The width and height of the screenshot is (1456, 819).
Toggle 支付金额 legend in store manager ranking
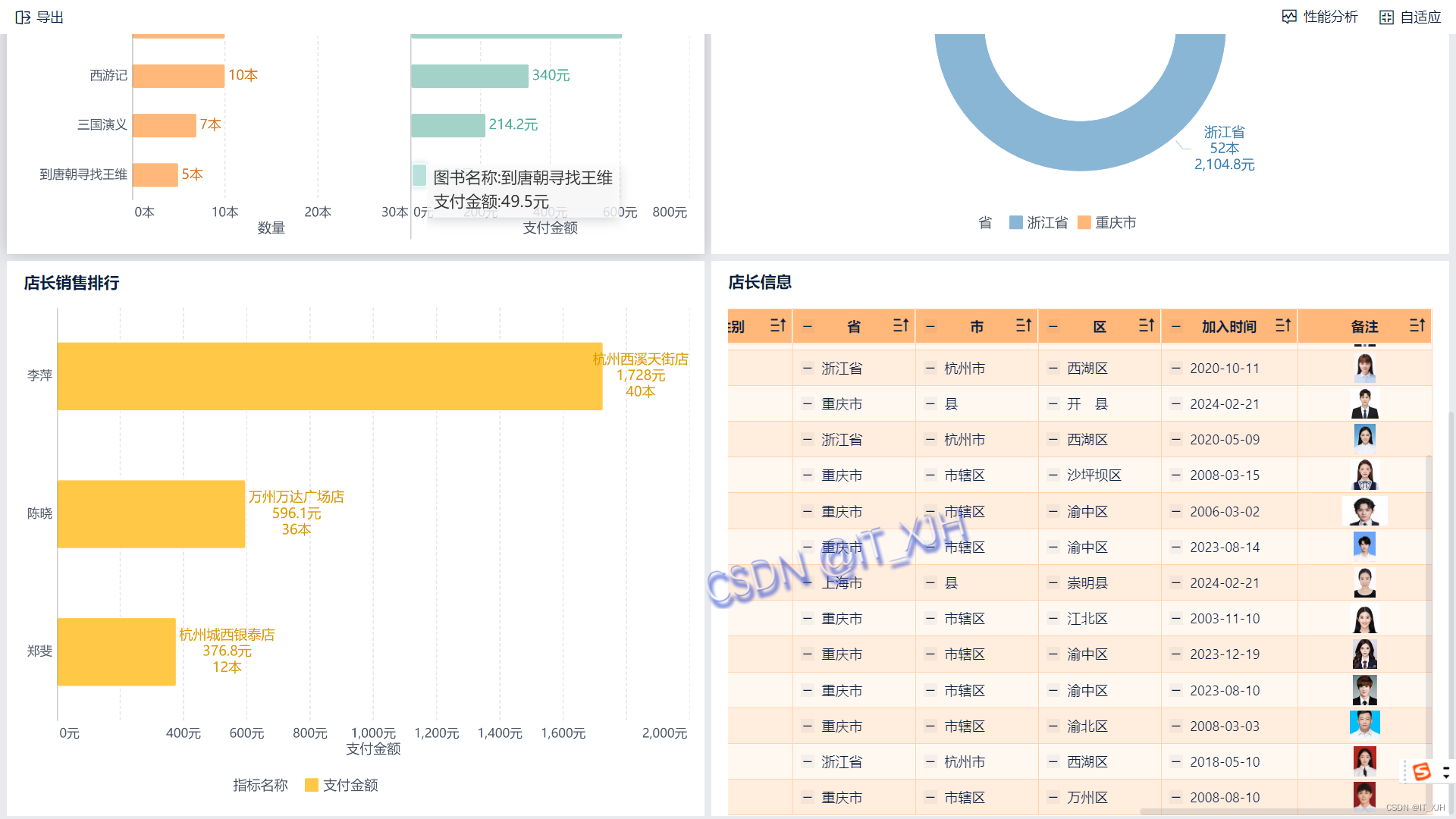click(x=340, y=785)
